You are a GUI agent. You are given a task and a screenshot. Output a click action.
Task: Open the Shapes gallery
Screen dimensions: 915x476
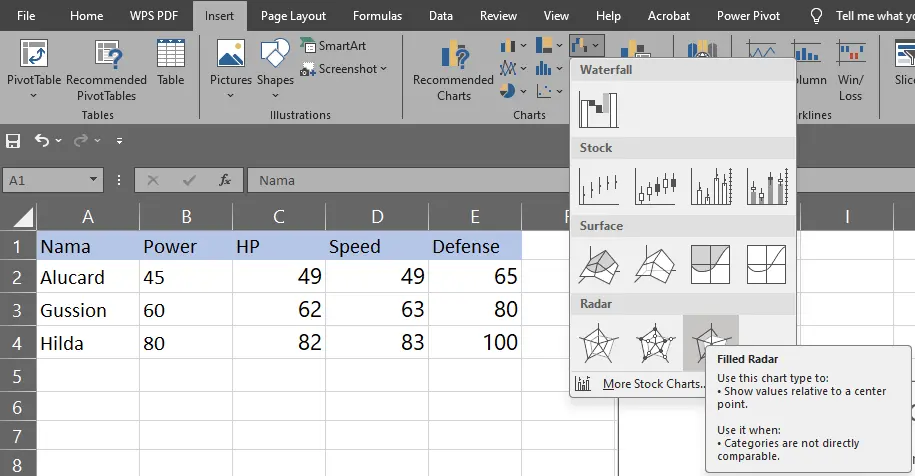pyautogui.click(x=275, y=69)
